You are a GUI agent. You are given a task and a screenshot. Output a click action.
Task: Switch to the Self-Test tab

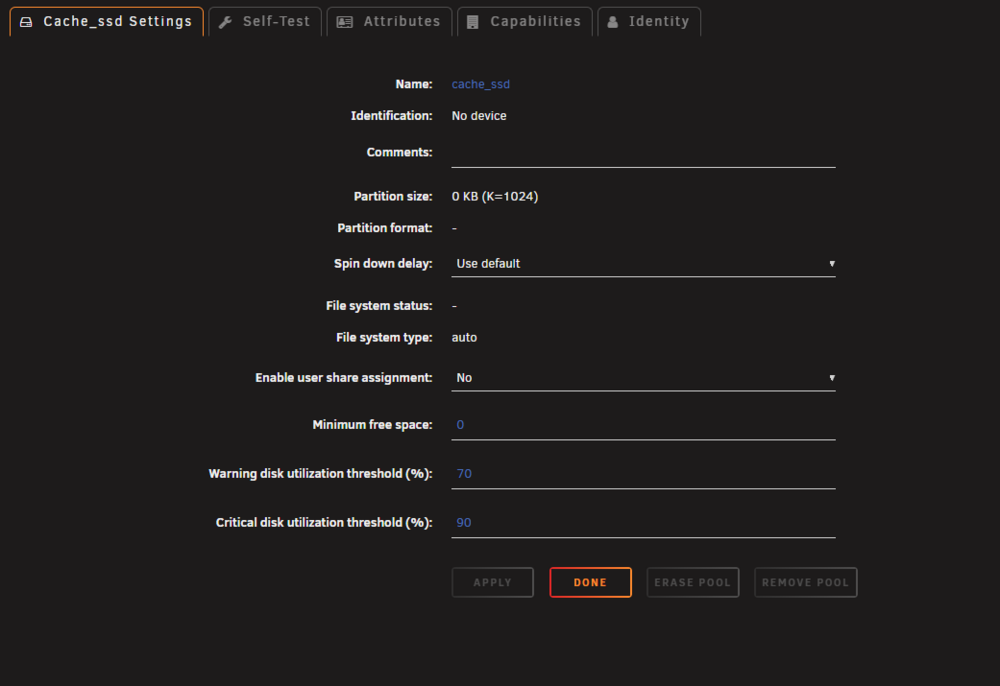click(x=265, y=22)
